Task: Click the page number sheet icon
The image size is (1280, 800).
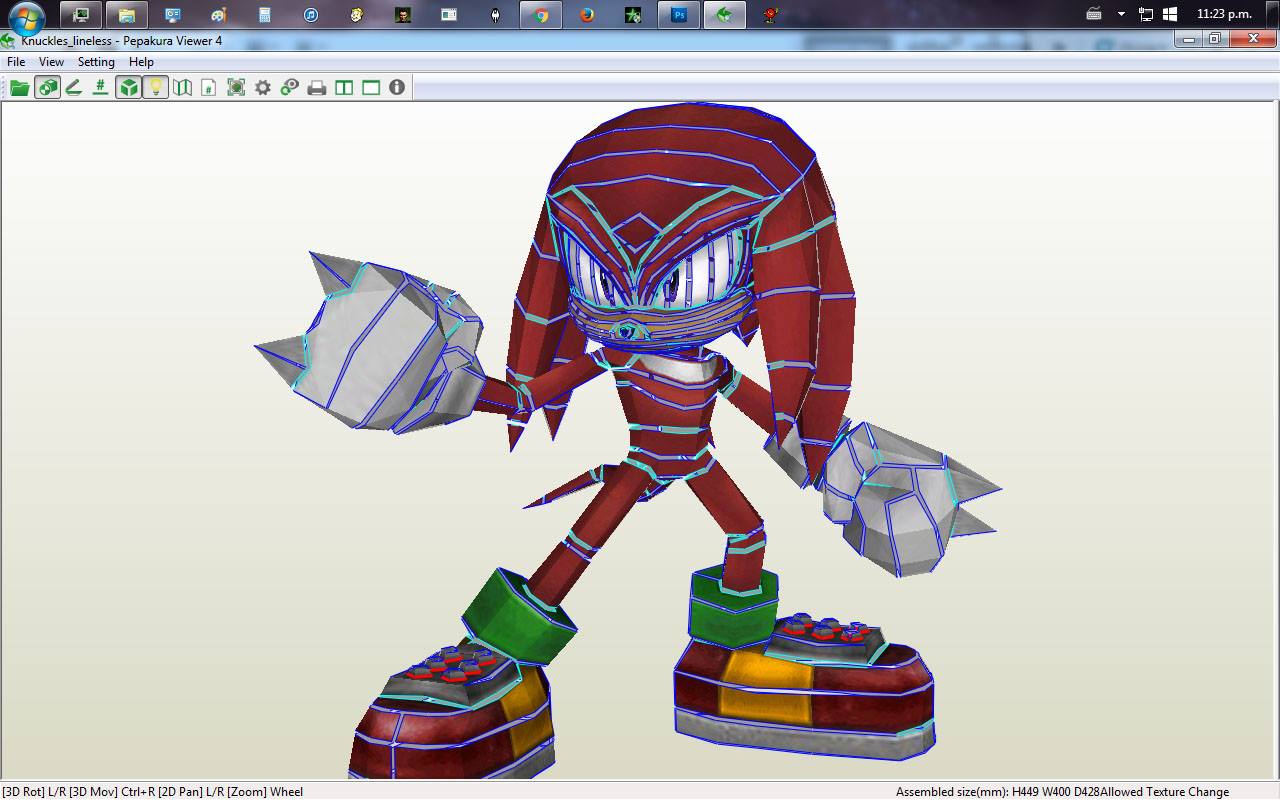Action: 209,88
